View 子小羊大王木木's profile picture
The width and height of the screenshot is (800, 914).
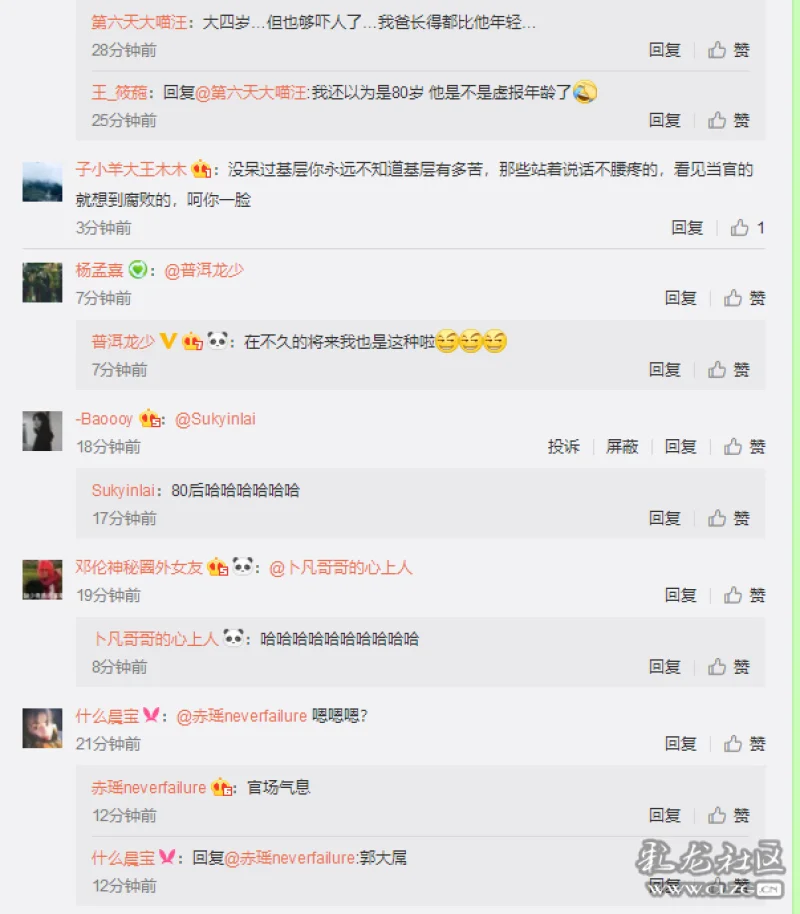coord(42,182)
